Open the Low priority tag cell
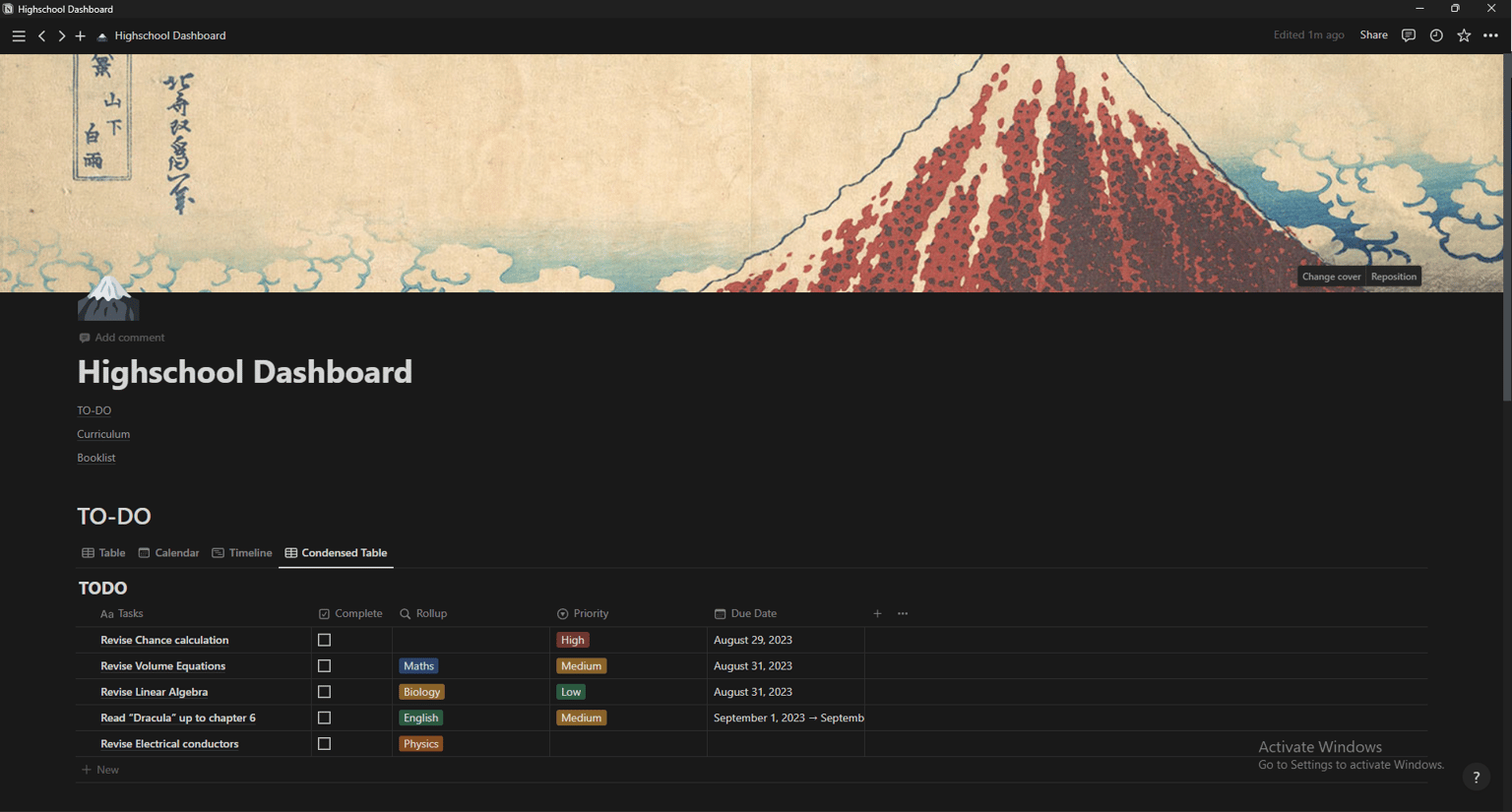The image size is (1512, 812). [x=571, y=692]
